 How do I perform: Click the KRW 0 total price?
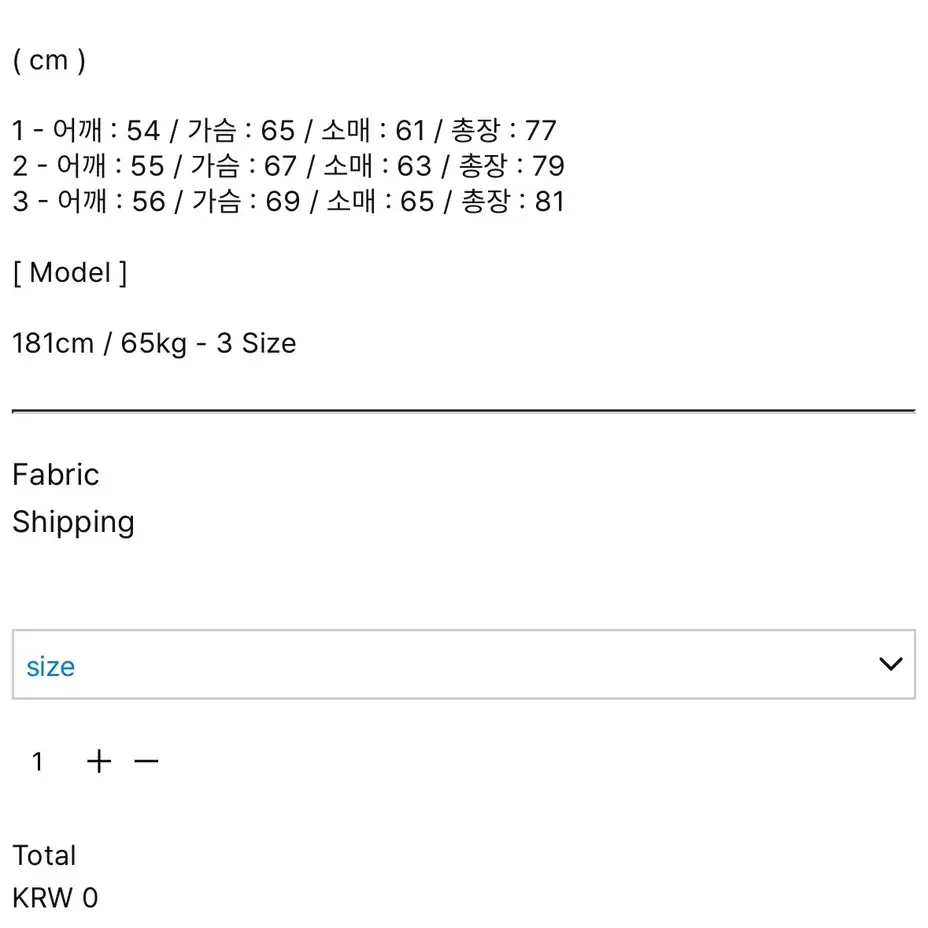point(55,898)
